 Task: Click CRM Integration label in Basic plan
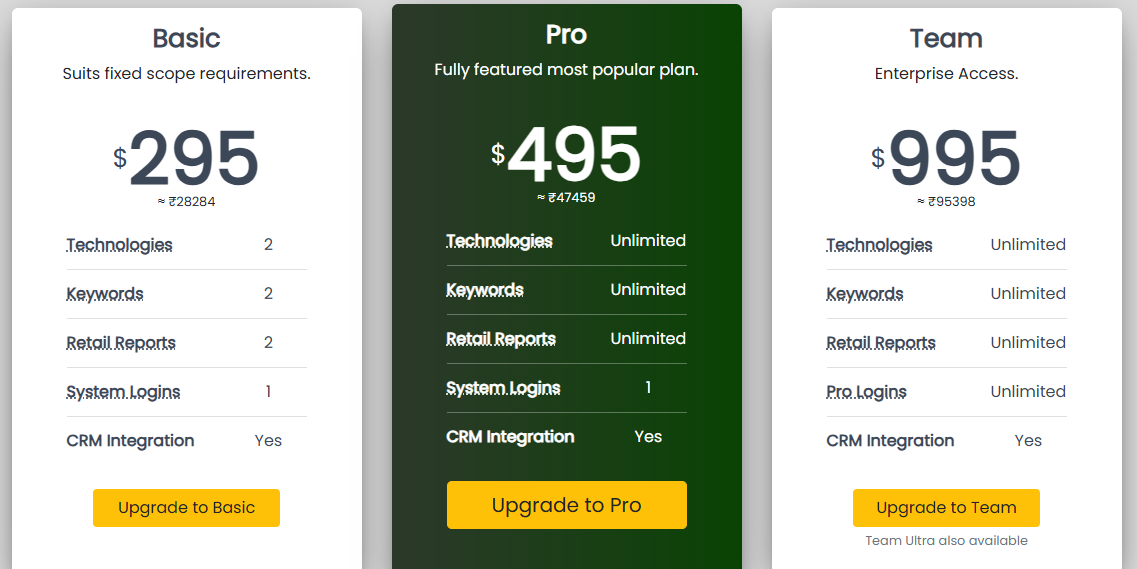(131, 441)
